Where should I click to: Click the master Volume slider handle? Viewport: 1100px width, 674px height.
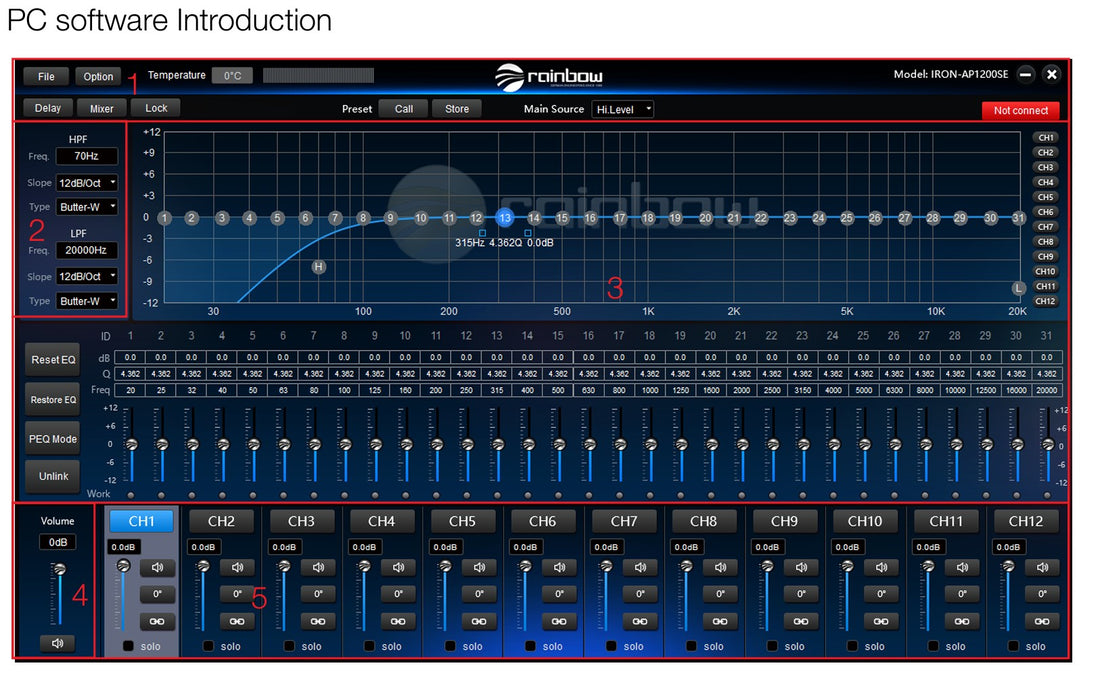59,569
